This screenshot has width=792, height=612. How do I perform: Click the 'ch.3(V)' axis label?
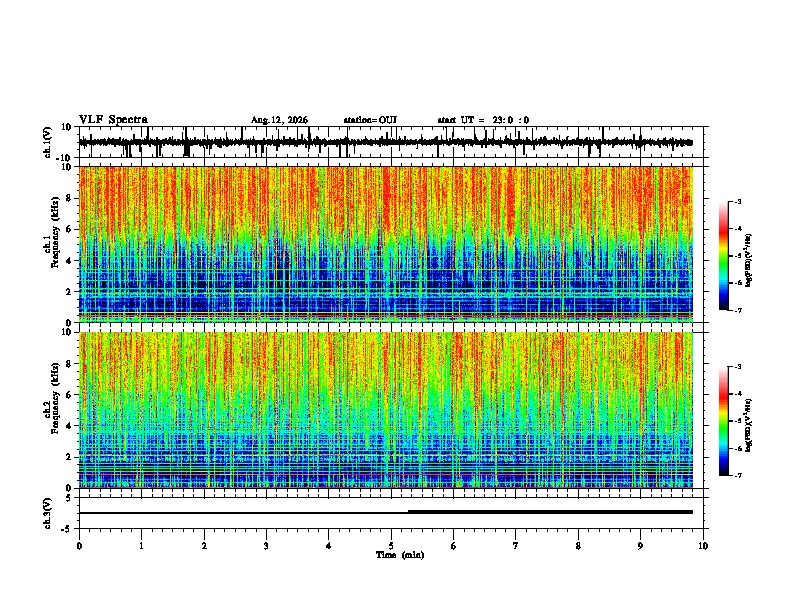pos(48,513)
